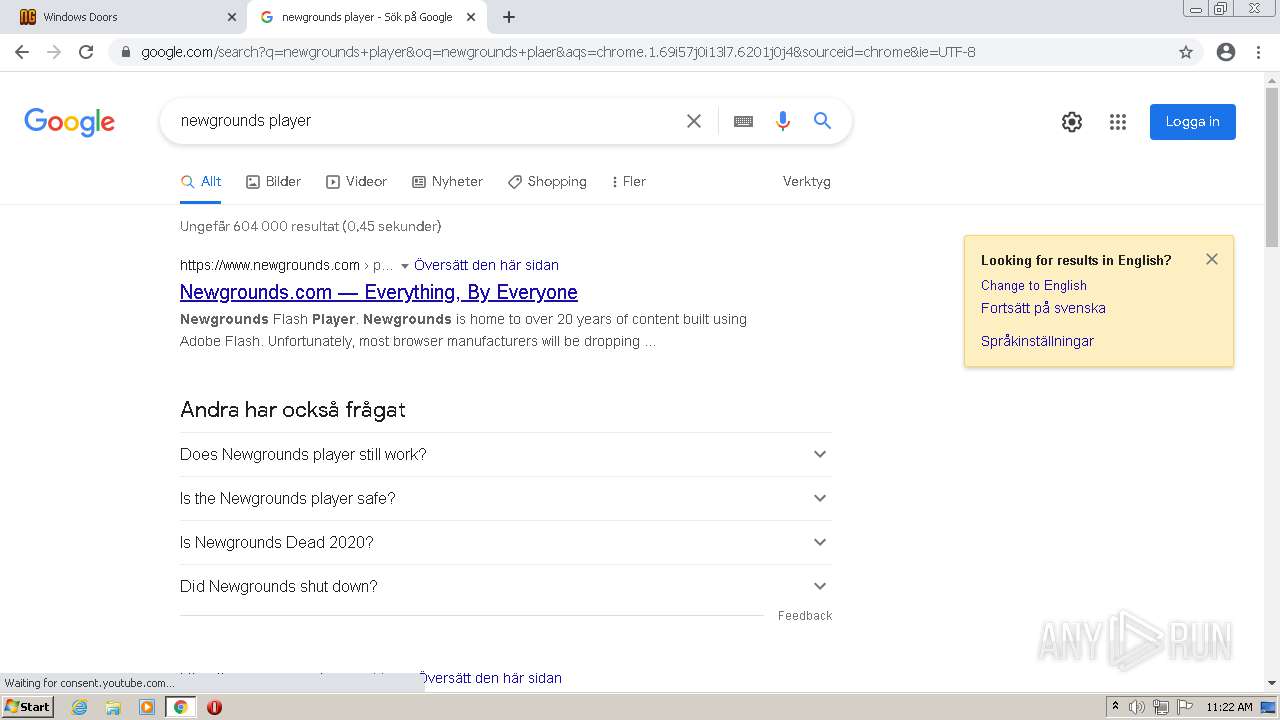Click the red Opera taskbar icon
The image size is (1280, 720).
click(x=214, y=707)
